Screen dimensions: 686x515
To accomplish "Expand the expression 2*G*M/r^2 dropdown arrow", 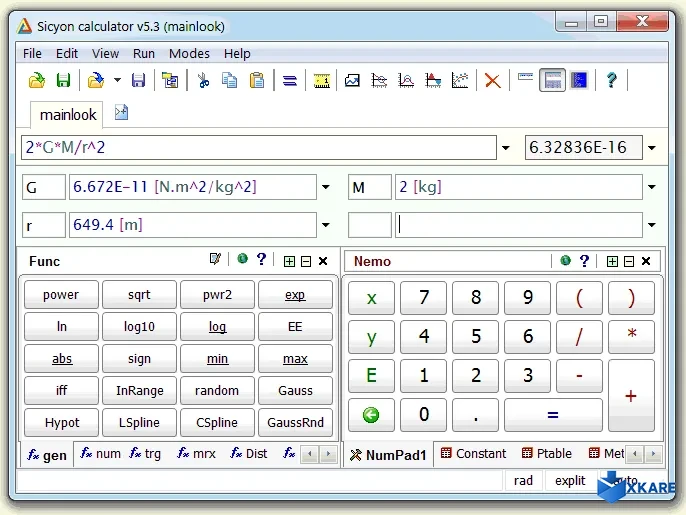I will [506, 148].
